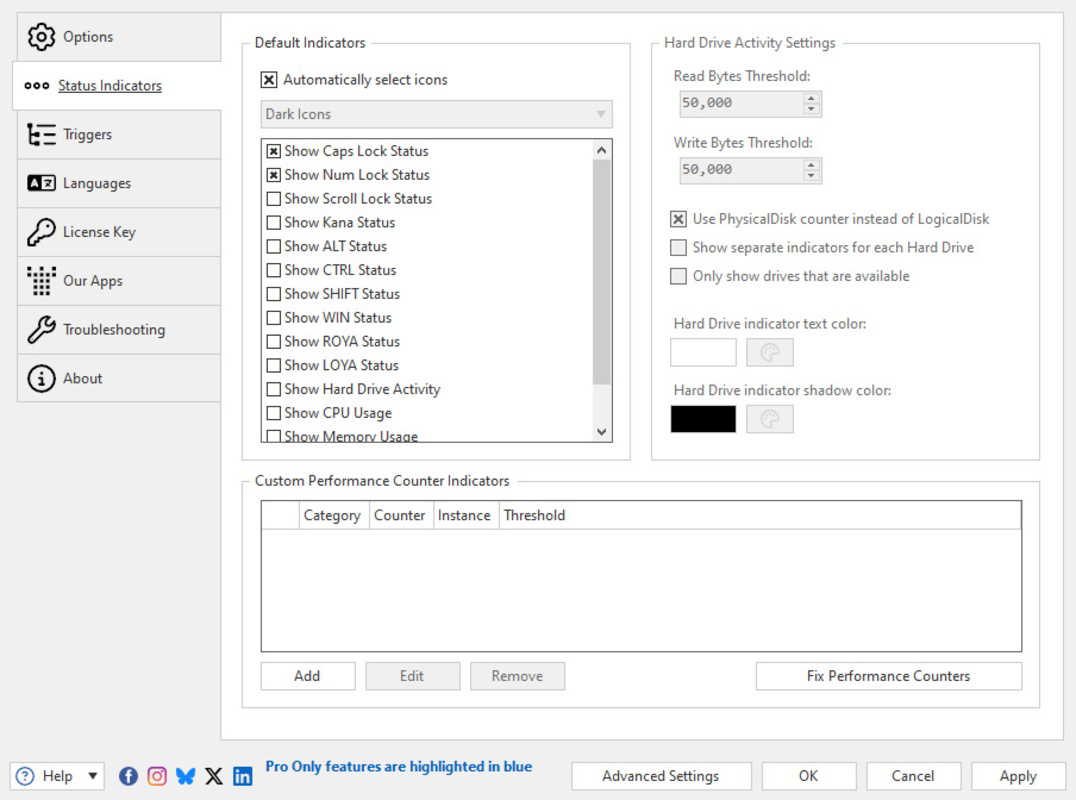Open the Dark Icons dropdown

pyautogui.click(x=436, y=114)
